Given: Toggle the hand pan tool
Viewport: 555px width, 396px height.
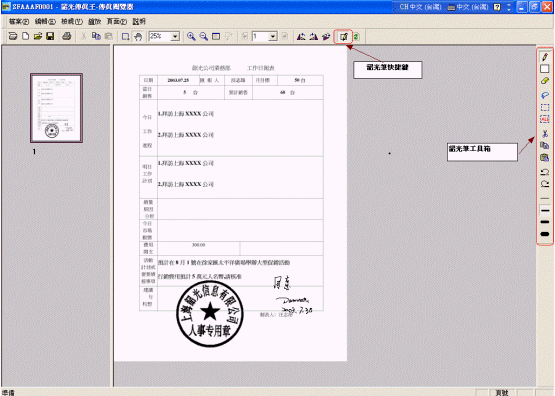Looking at the screenshot, I should tap(138, 36).
